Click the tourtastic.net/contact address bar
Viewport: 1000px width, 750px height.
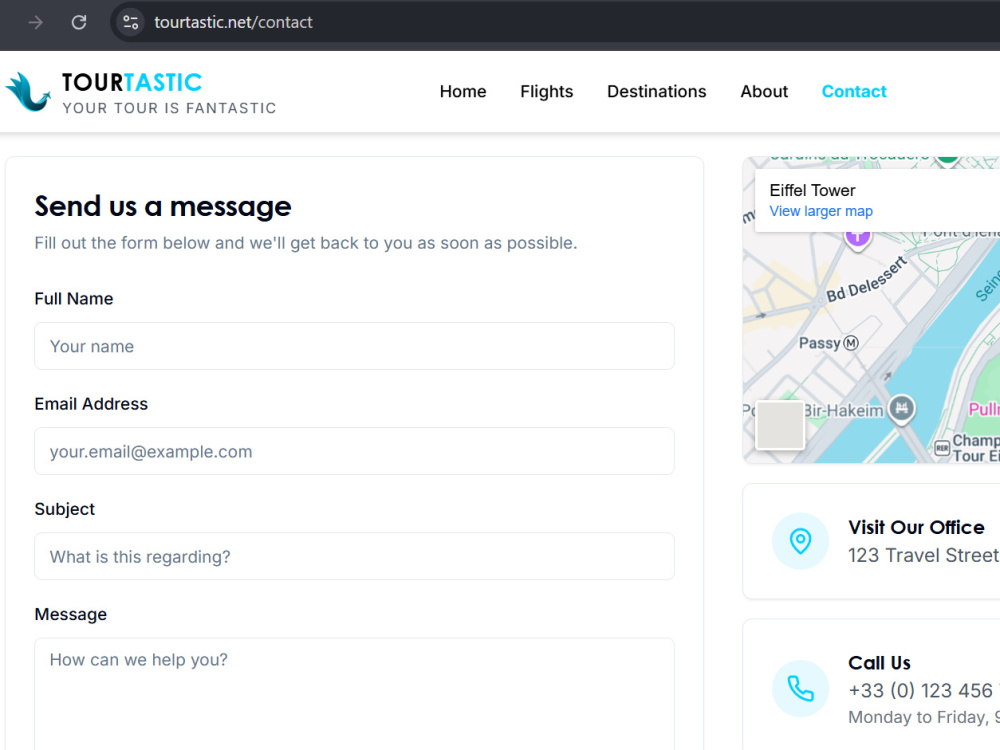pos(233,22)
